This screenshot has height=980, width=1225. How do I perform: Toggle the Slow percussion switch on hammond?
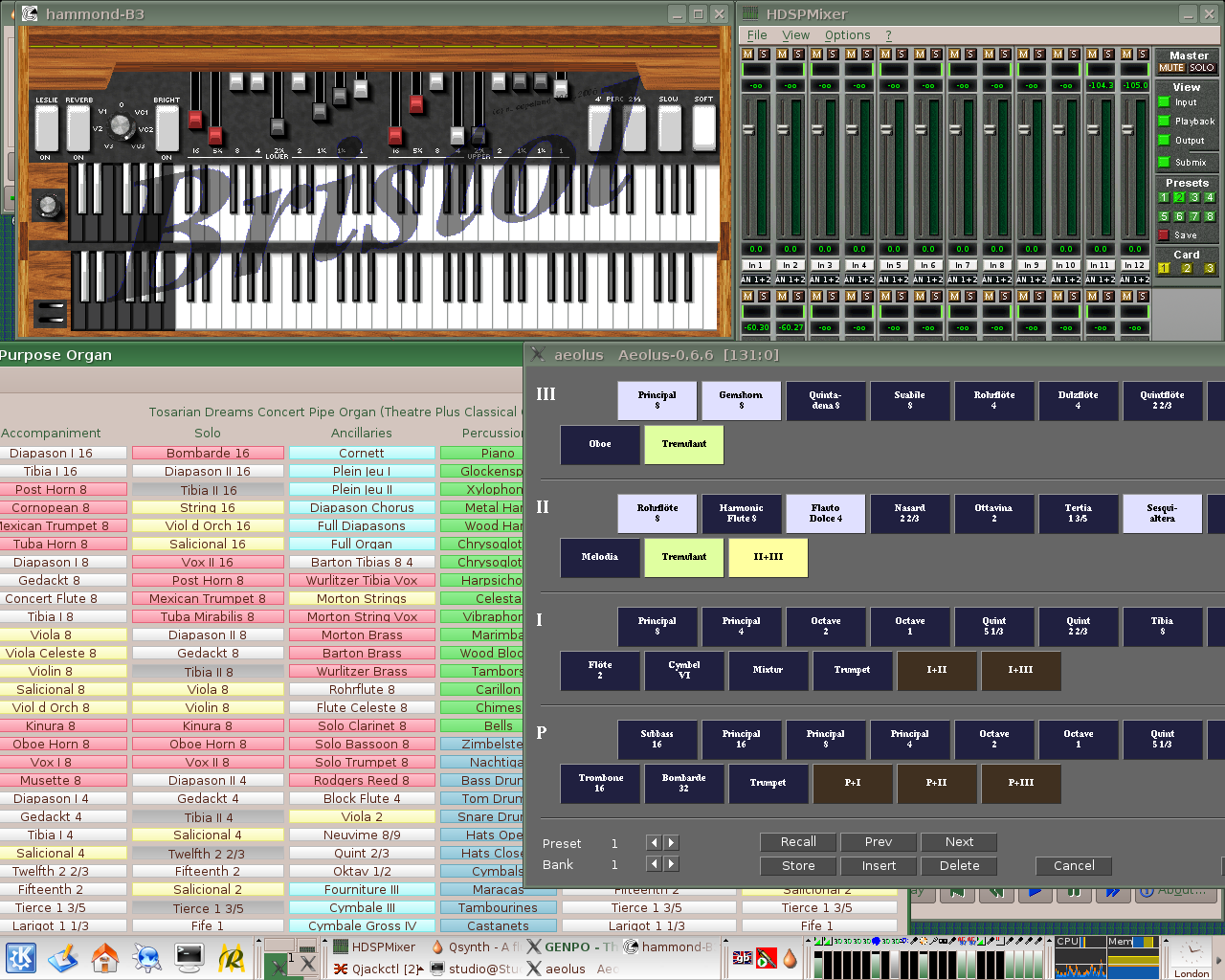pyautogui.click(x=669, y=126)
